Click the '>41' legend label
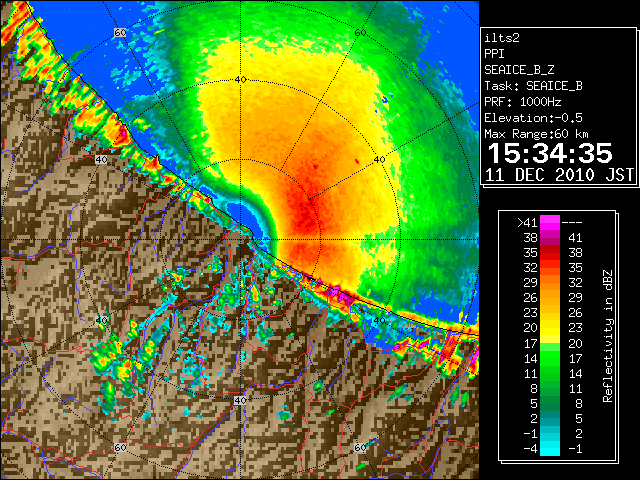The height and width of the screenshot is (480, 640). coord(527,223)
